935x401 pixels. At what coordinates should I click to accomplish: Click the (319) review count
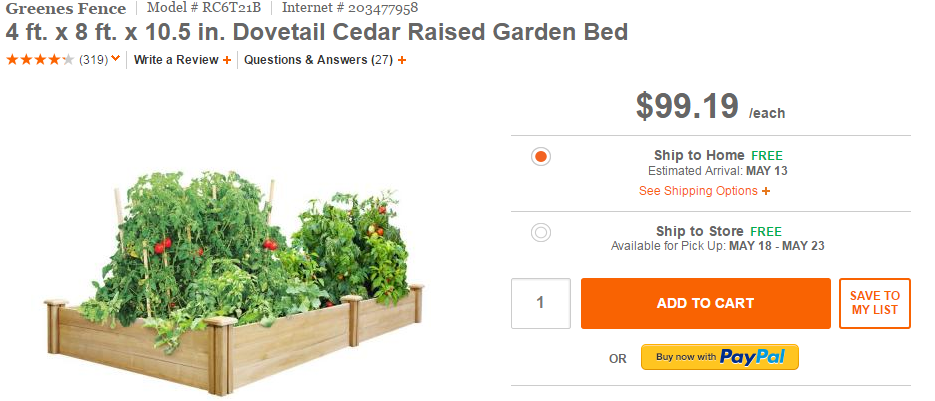coord(93,60)
